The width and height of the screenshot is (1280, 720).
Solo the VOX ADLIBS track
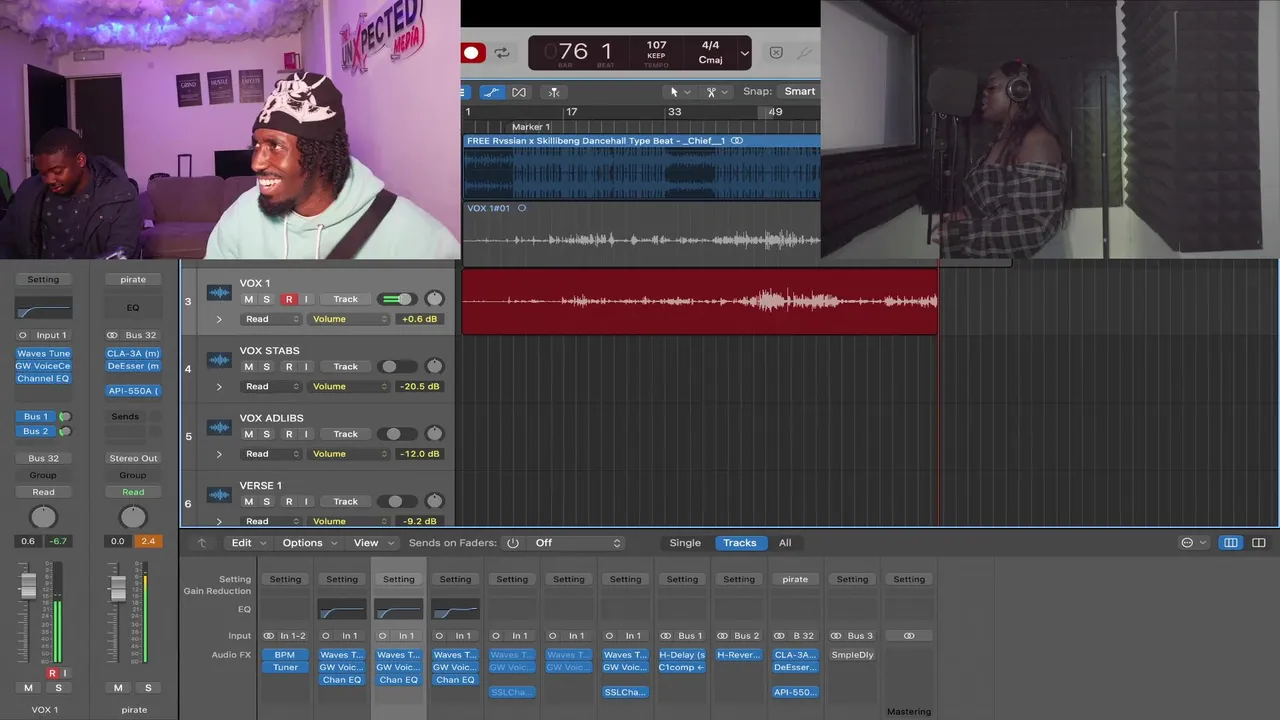pyautogui.click(x=266, y=434)
